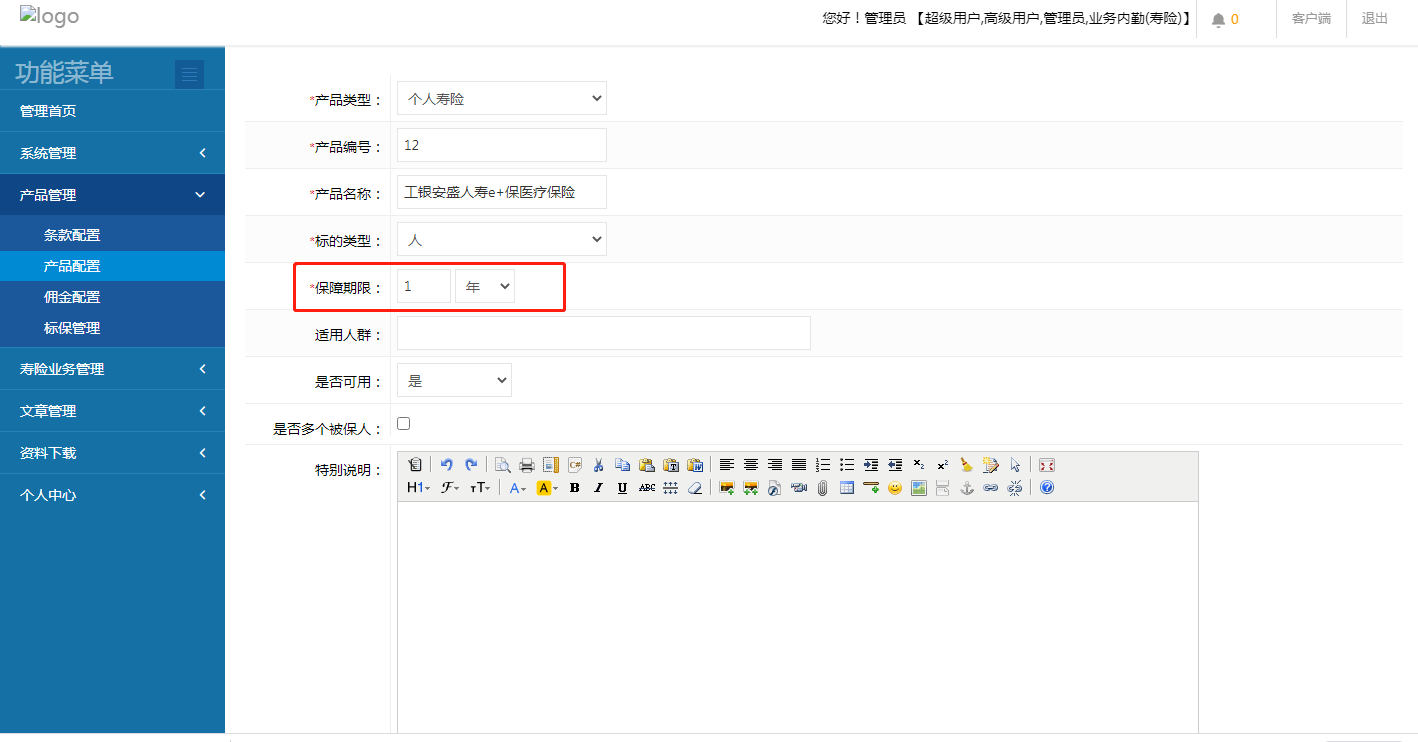Expand the 寿险业务管理 sidebar menu
The width and height of the screenshot is (1418, 742).
112,369
